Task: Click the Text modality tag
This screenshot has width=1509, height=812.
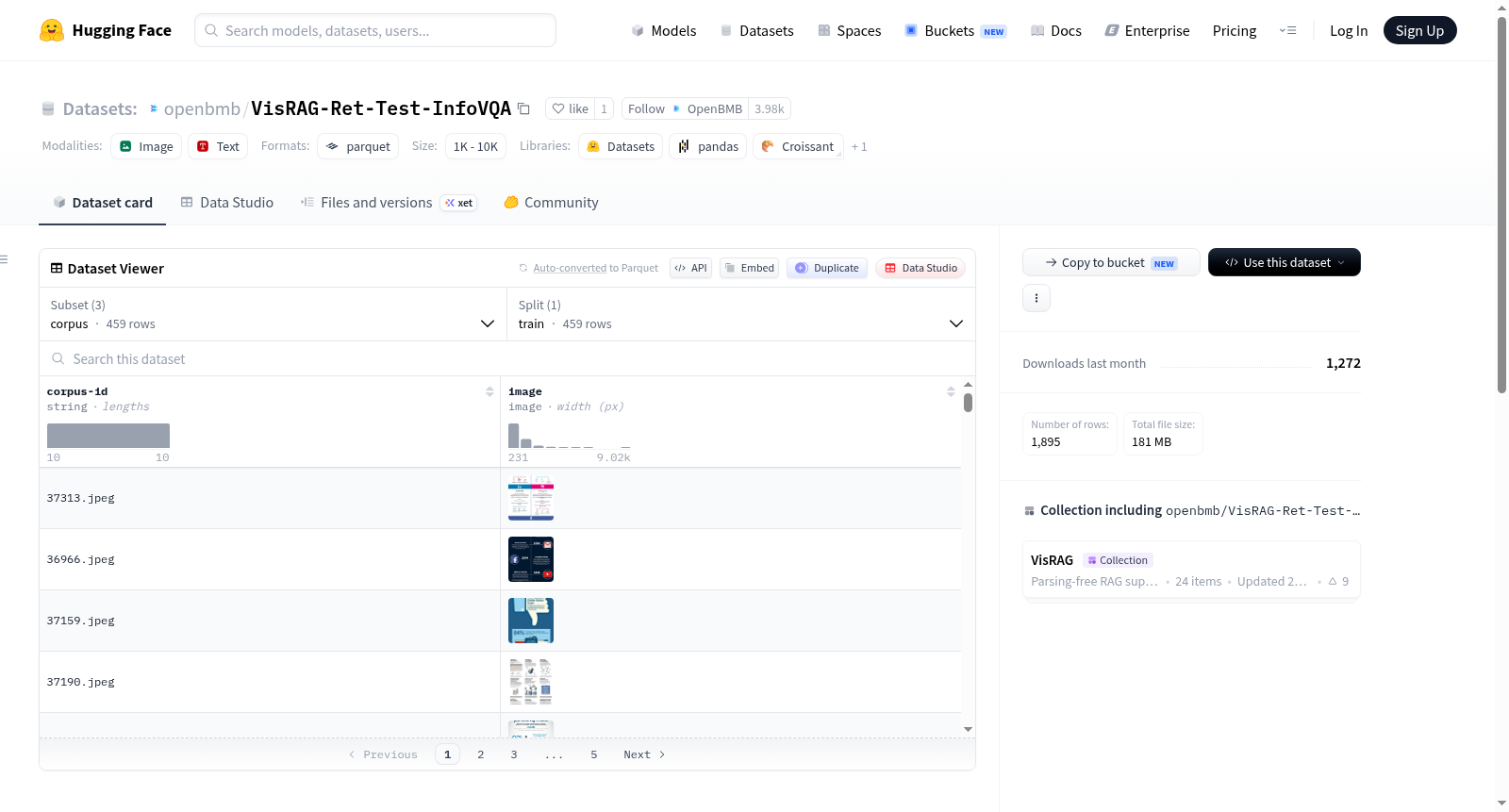Action: [x=218, y=146]
